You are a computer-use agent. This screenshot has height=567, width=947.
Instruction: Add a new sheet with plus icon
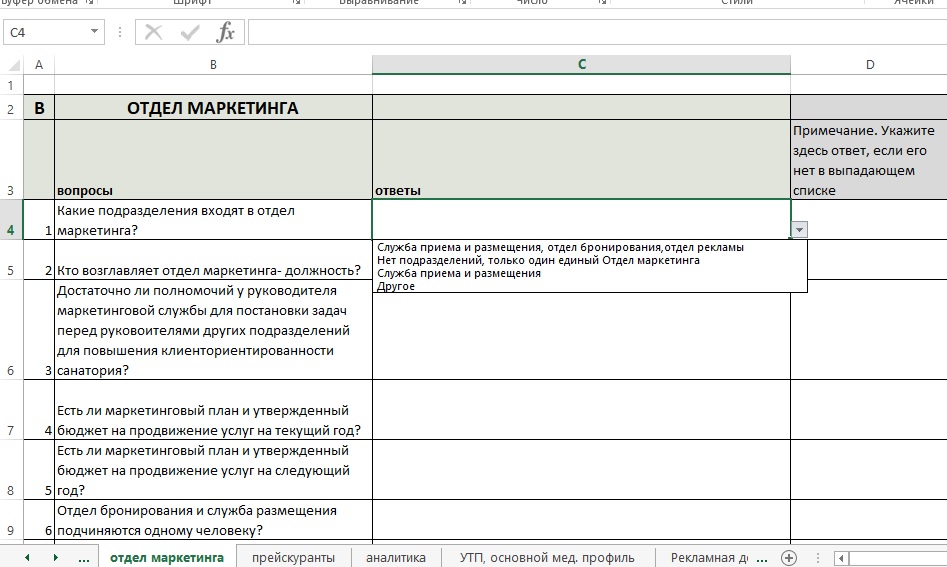click(x=789, y=557)
